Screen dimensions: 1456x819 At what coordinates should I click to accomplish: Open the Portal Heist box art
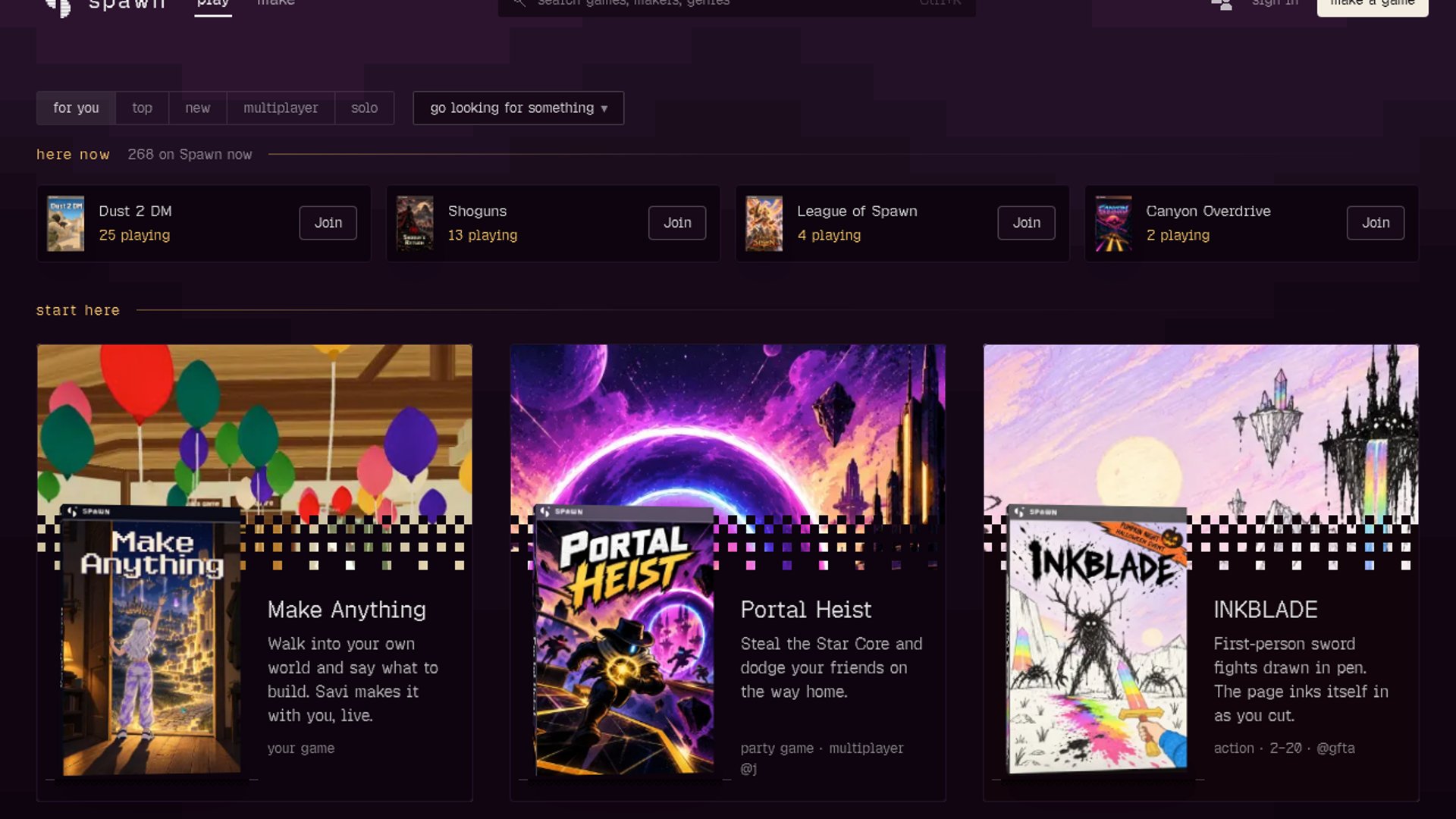[624, 641]
